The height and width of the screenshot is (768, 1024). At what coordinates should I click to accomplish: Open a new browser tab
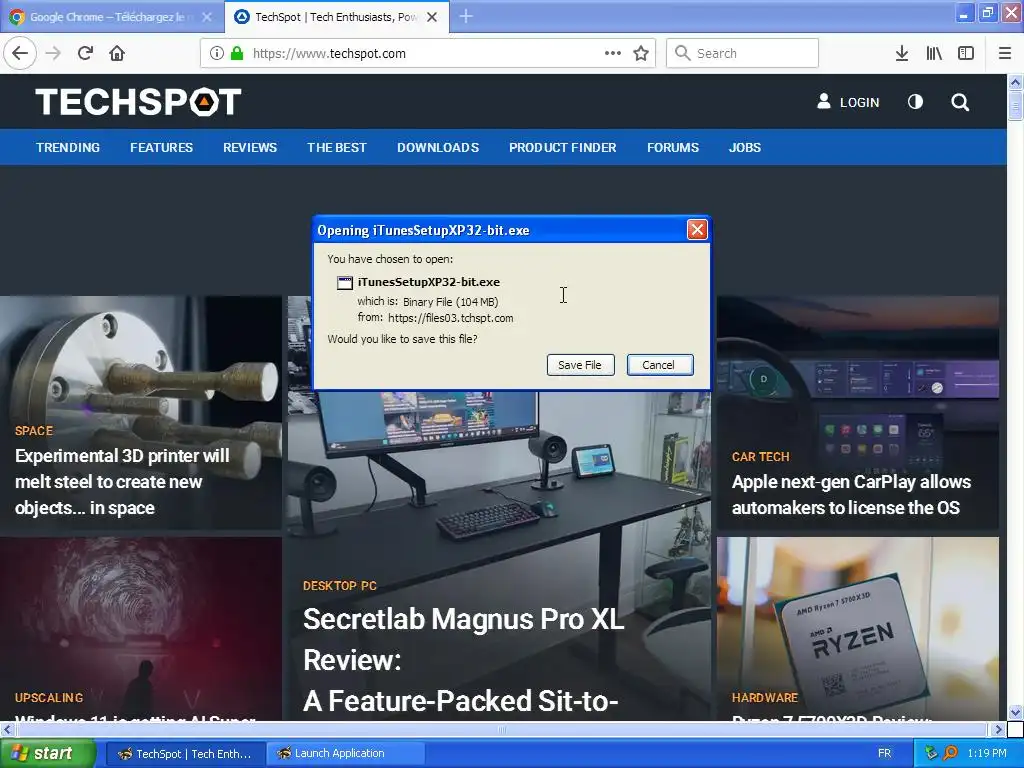tap(466, 16)
